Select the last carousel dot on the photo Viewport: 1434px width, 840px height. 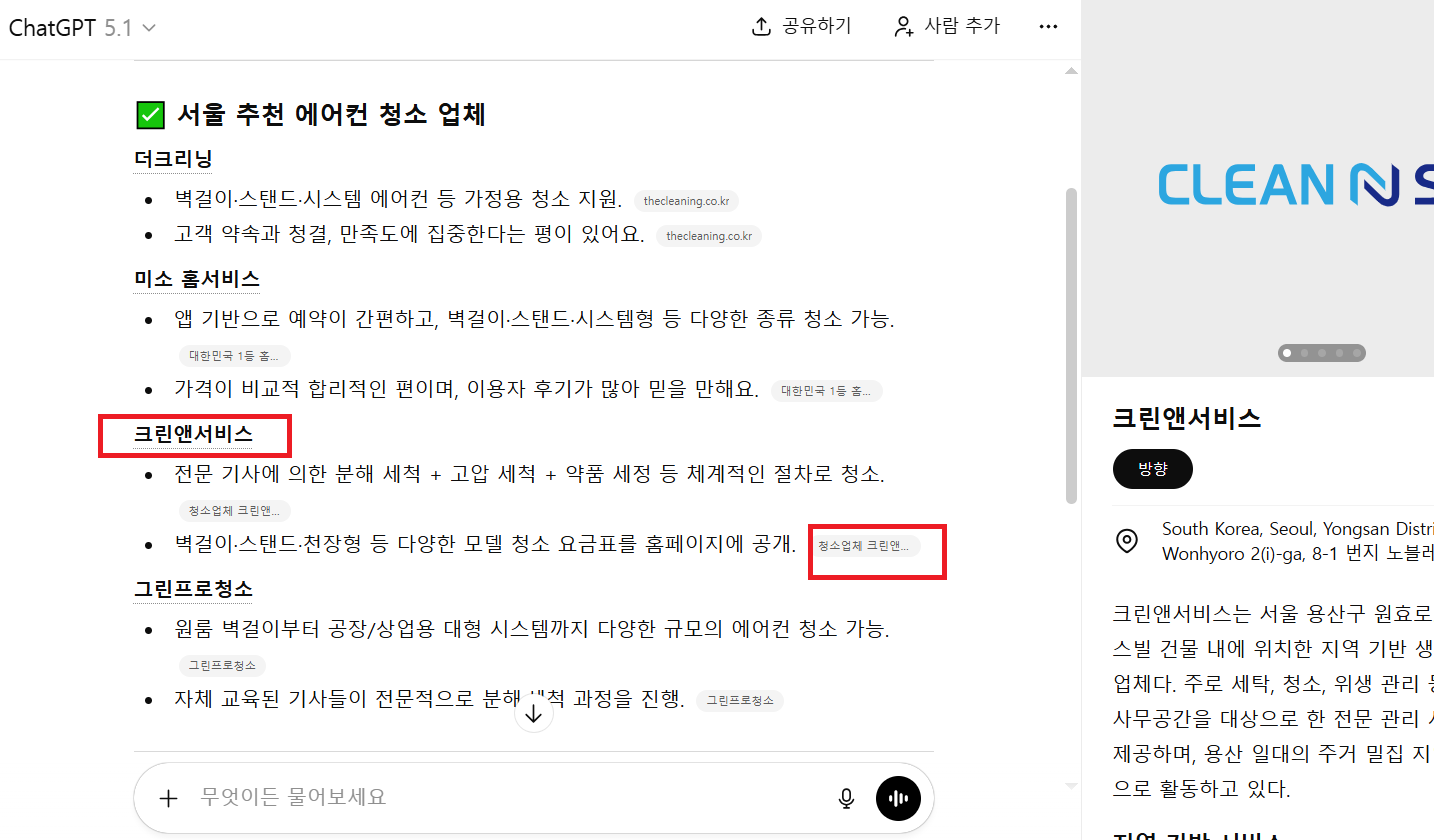pyautogui.click(x=1357, y=353)
